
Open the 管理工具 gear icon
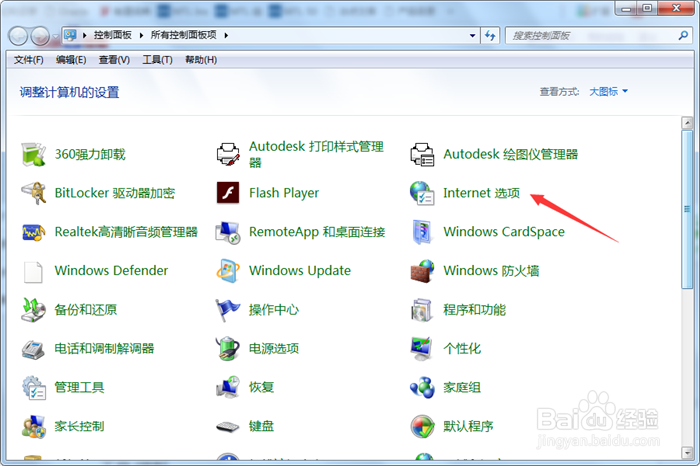pos(33,387)
